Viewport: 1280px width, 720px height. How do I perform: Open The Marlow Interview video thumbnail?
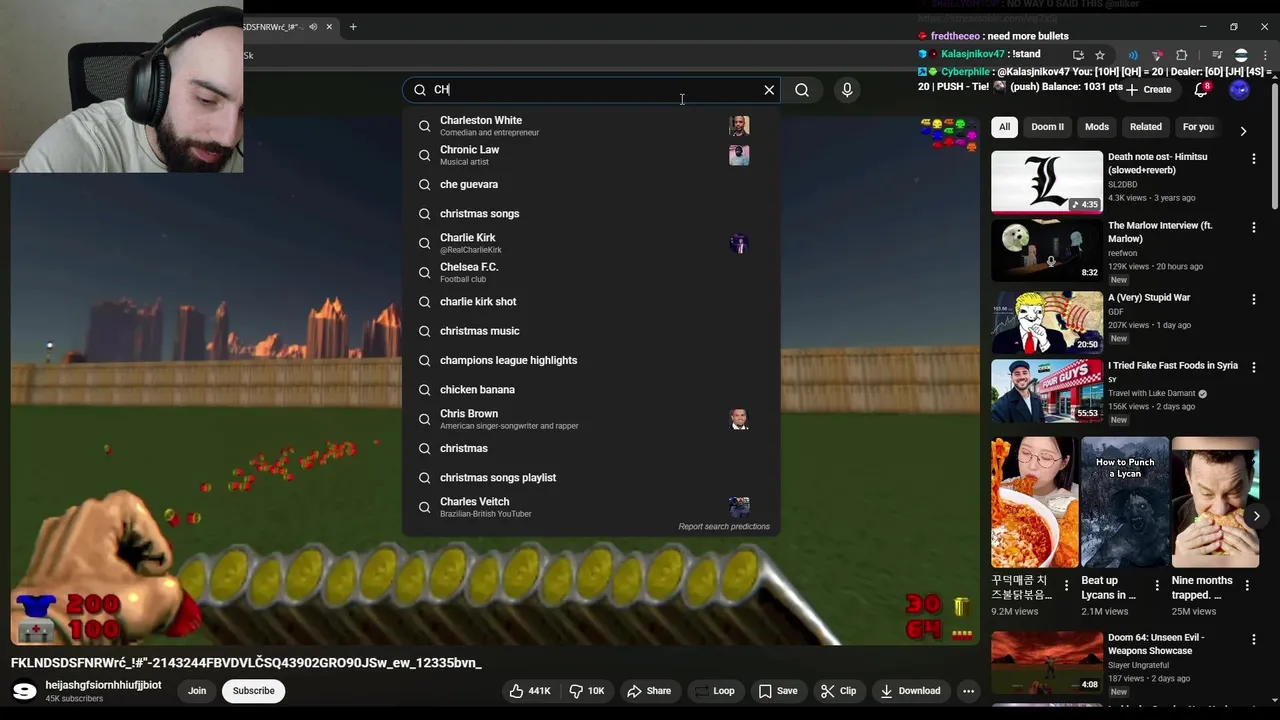pyautogui.click(x=1047, y=250)
